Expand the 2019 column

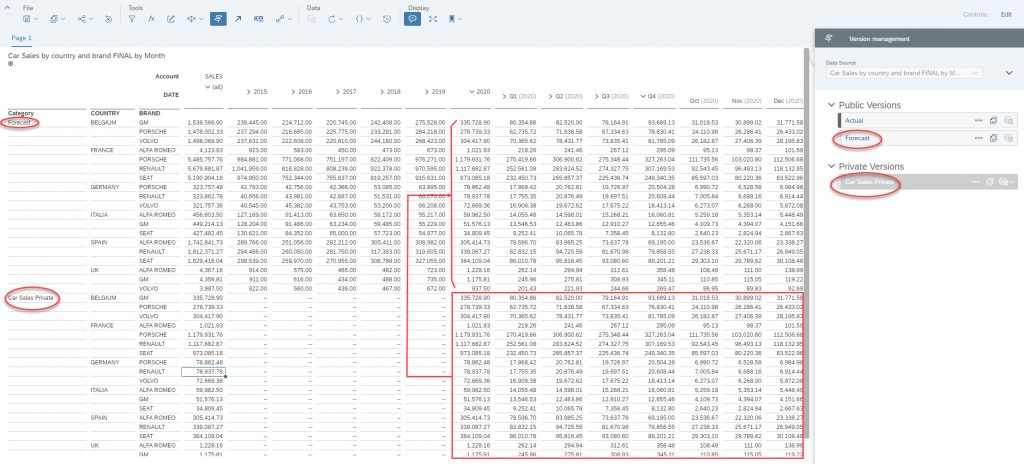[426, 92]
